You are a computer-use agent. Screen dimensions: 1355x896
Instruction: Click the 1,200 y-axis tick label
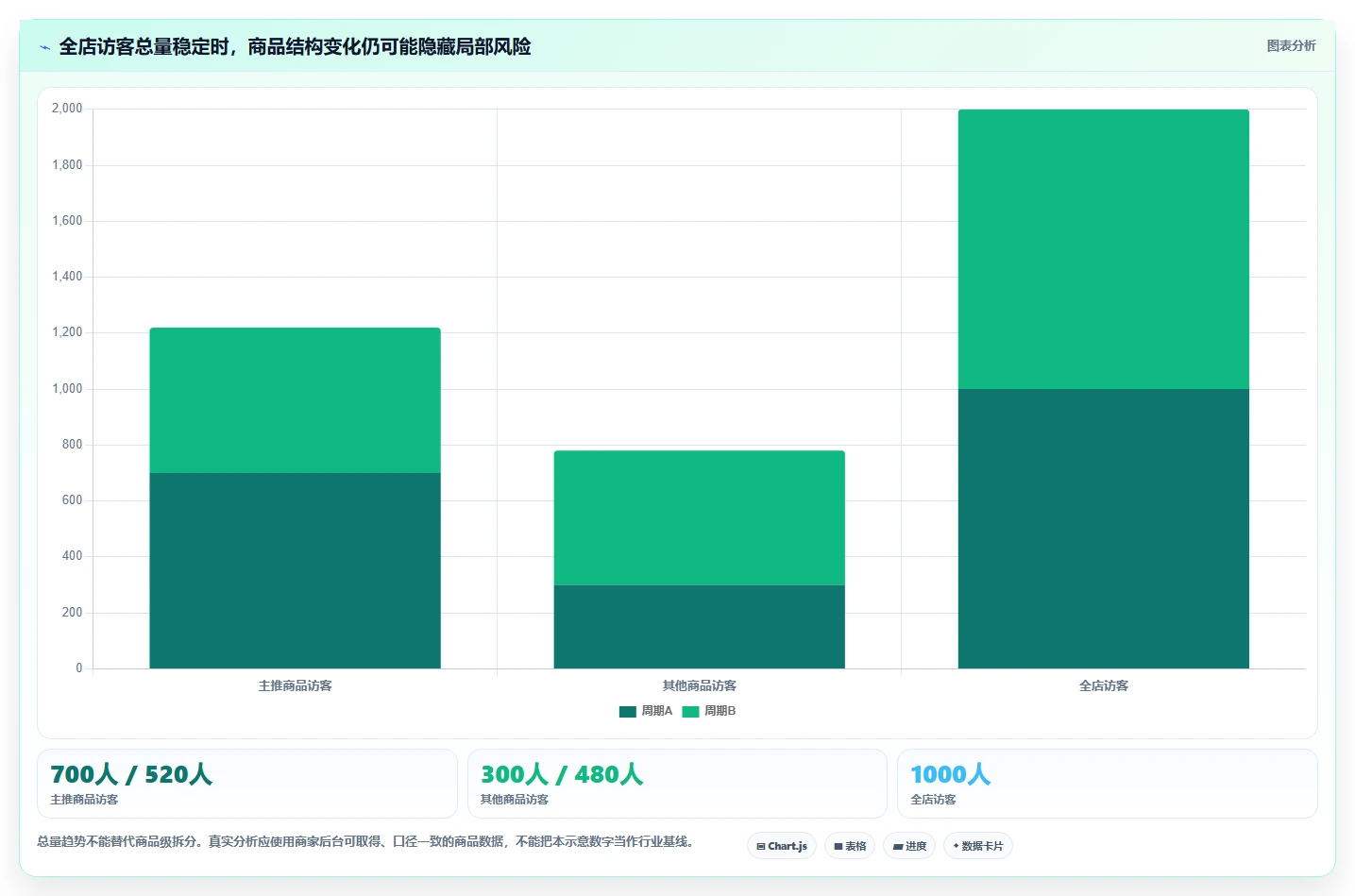click(x=67, y=332)
